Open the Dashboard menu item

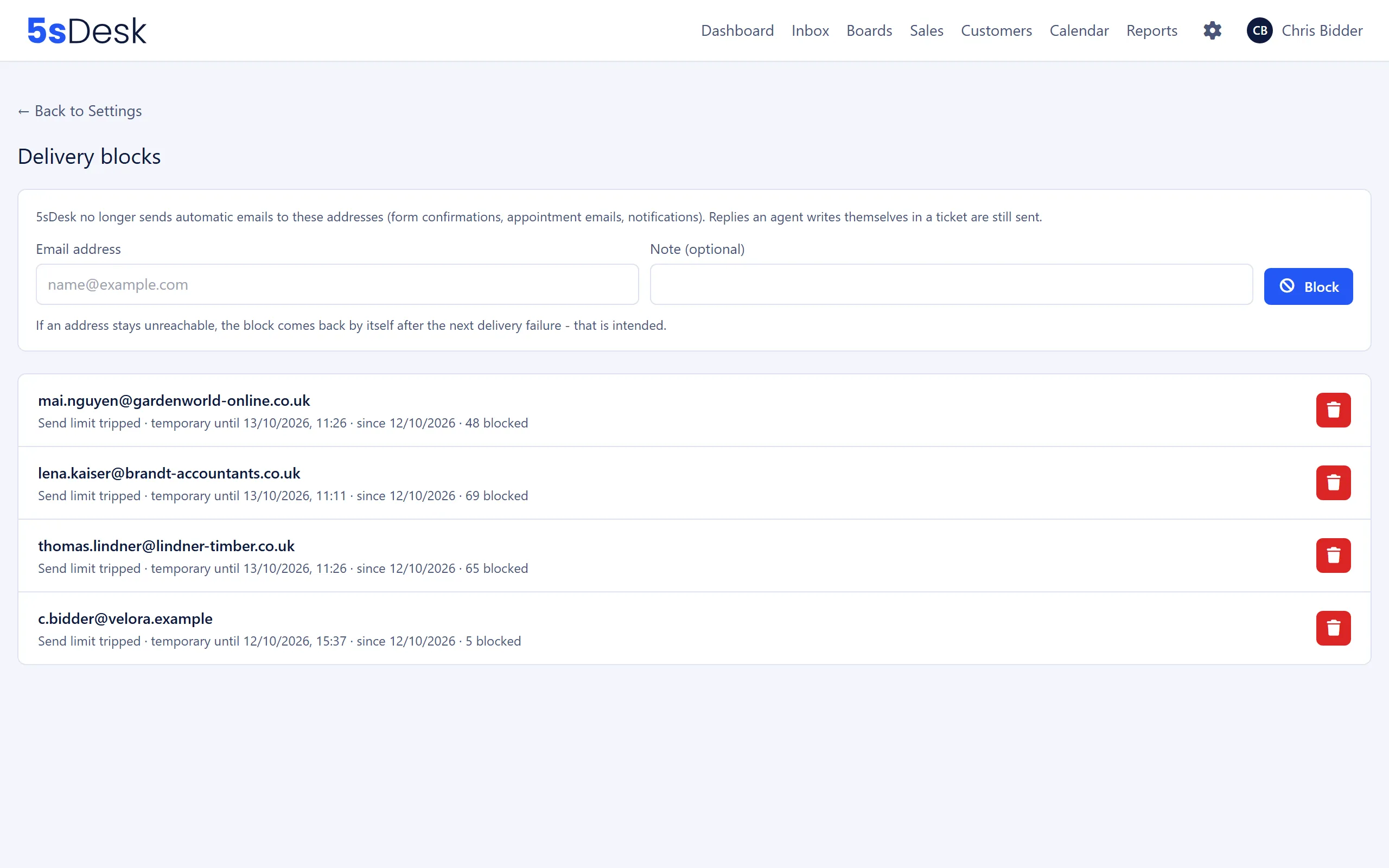pos(737,30)
